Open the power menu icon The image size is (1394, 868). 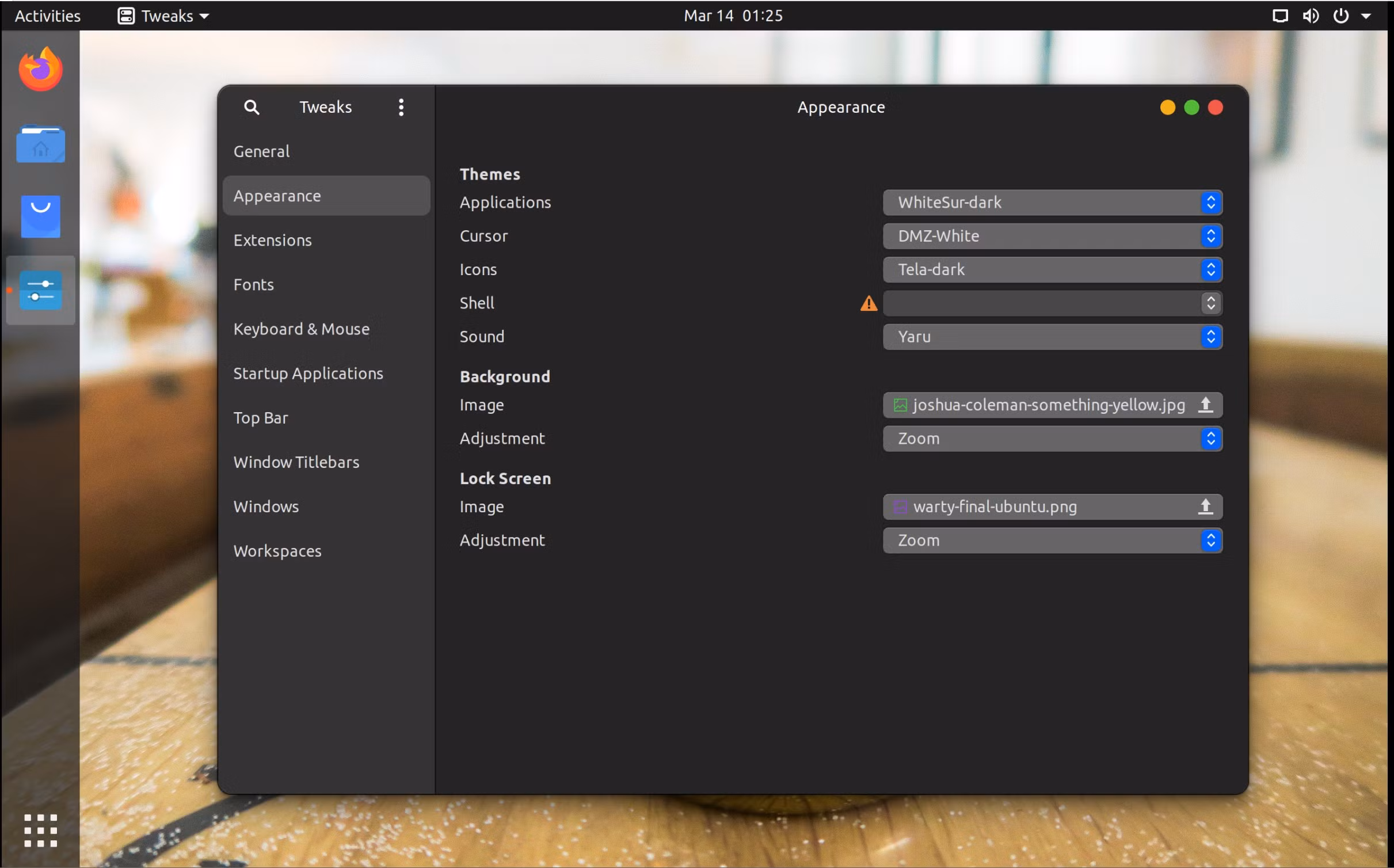tap(1340, 16)
